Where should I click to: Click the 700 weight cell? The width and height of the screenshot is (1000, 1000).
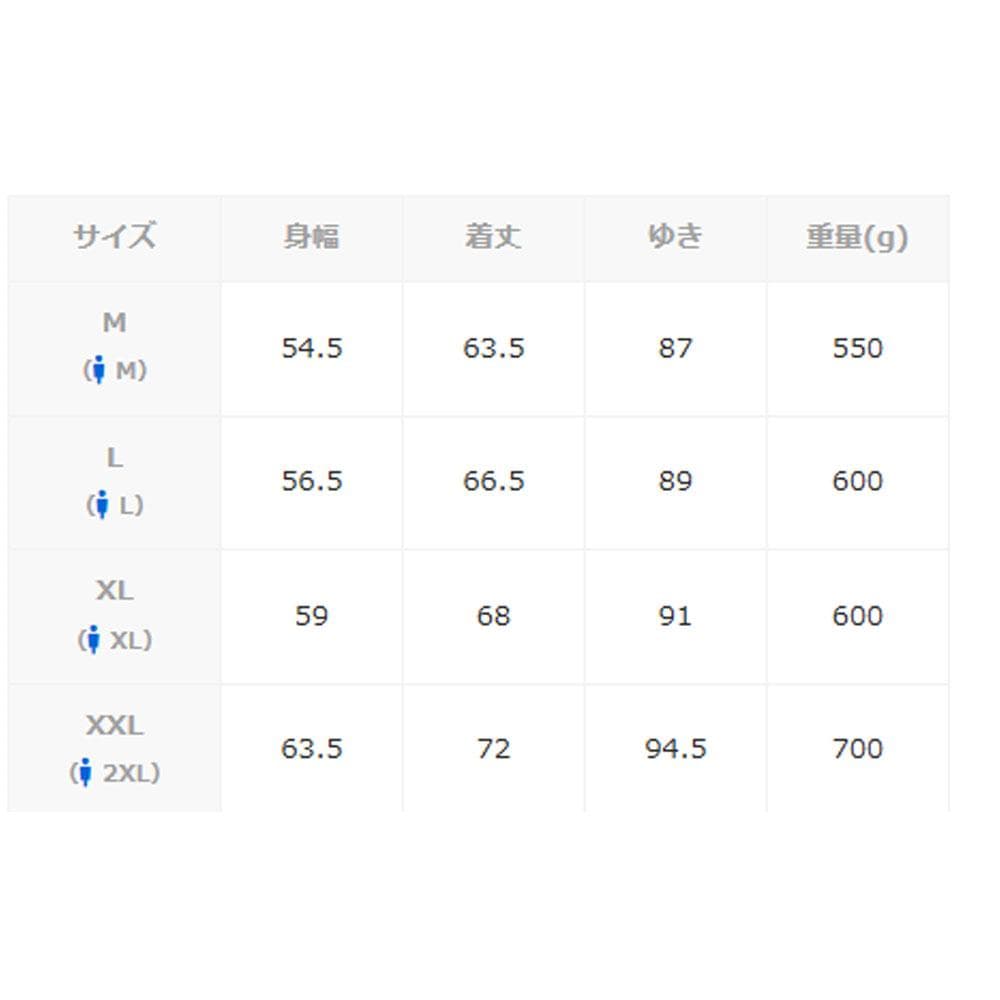(x=857, y=748)
